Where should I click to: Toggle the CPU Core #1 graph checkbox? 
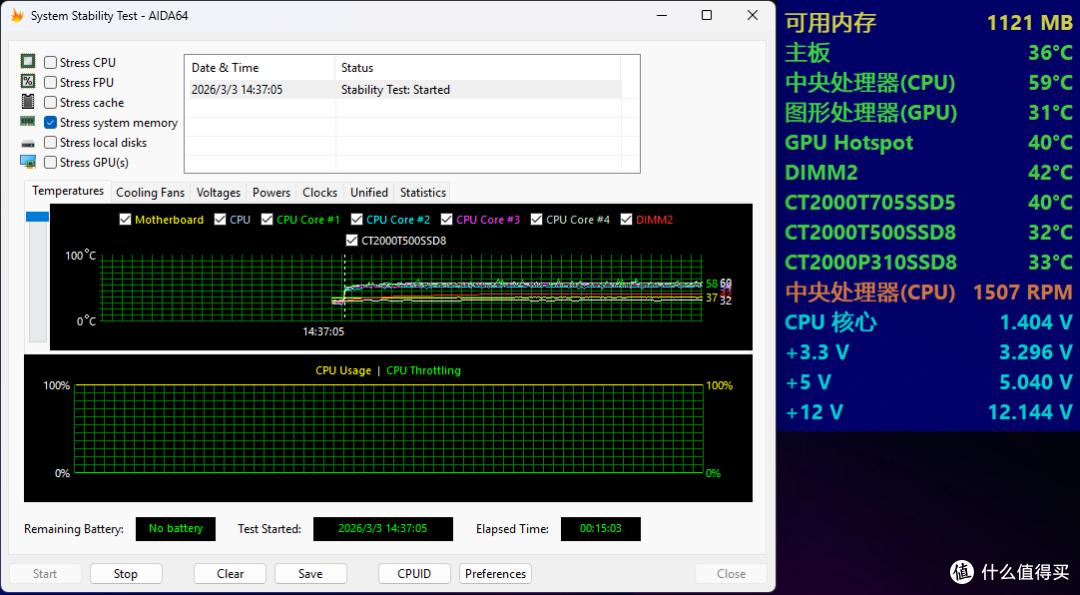tap(267, 220)
